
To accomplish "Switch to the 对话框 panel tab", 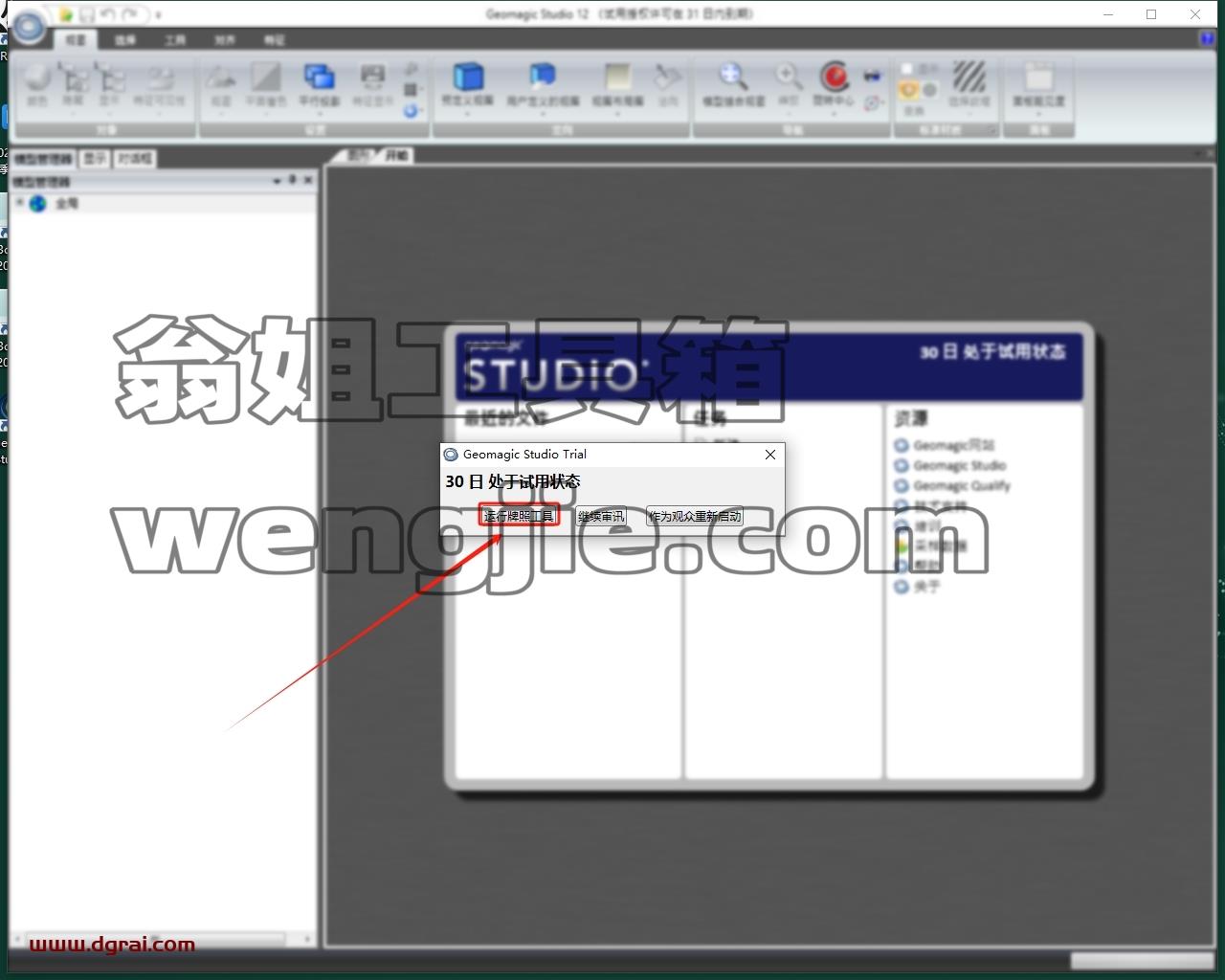I will (x=135, y=159).
